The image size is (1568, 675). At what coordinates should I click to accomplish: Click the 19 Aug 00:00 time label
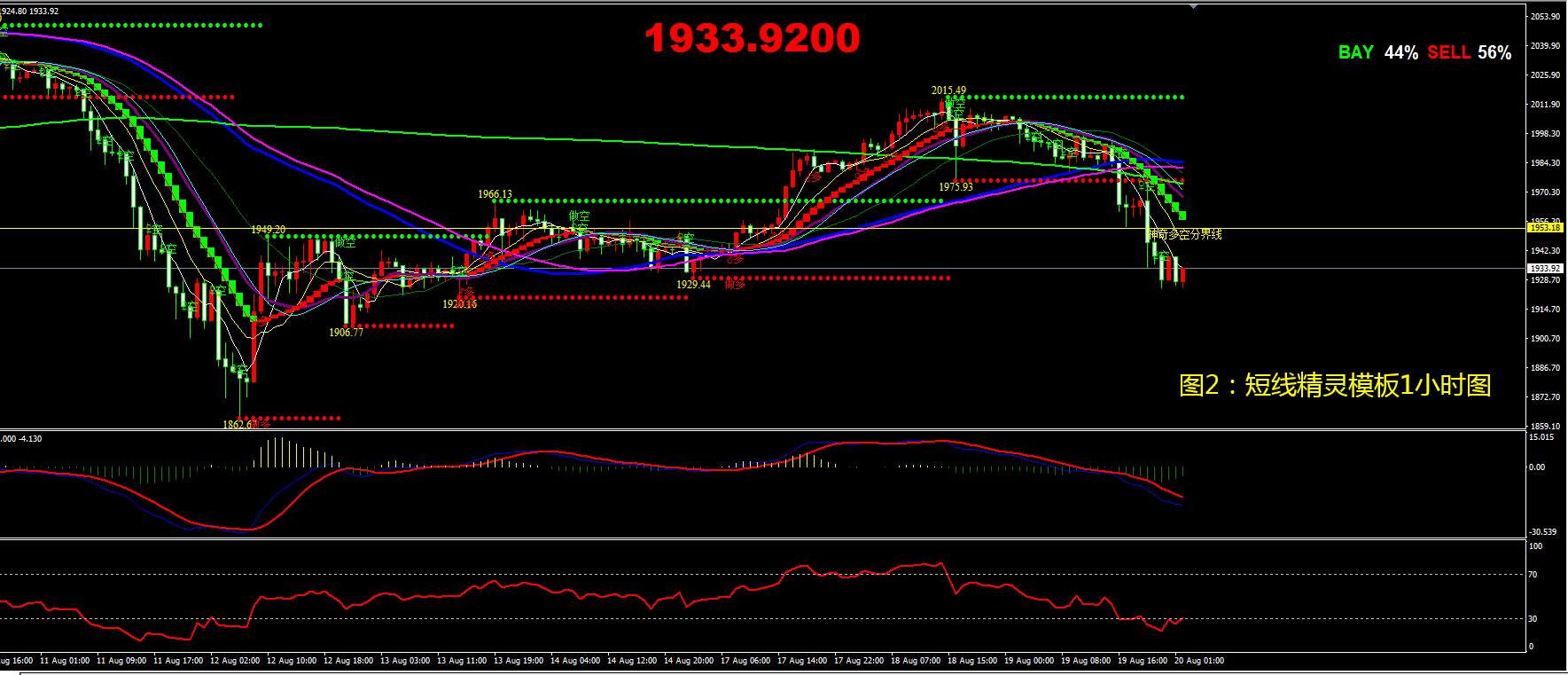point(1029,661)
